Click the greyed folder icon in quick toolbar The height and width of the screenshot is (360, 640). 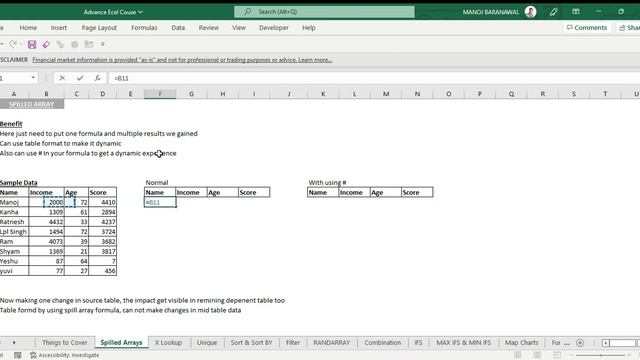click(89, 44)
